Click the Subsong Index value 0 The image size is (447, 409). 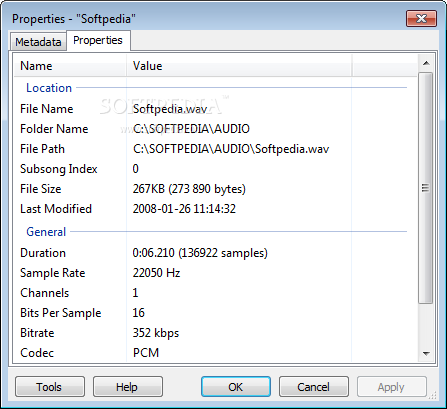tap(135, 169)
